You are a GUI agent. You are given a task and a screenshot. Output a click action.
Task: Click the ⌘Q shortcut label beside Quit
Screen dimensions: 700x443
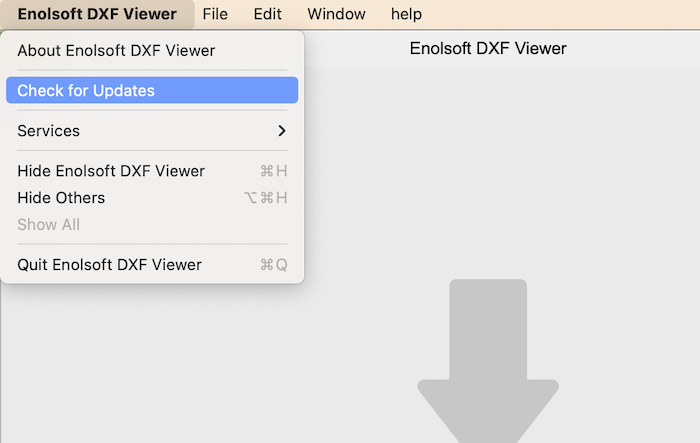[x=273, y=265]
